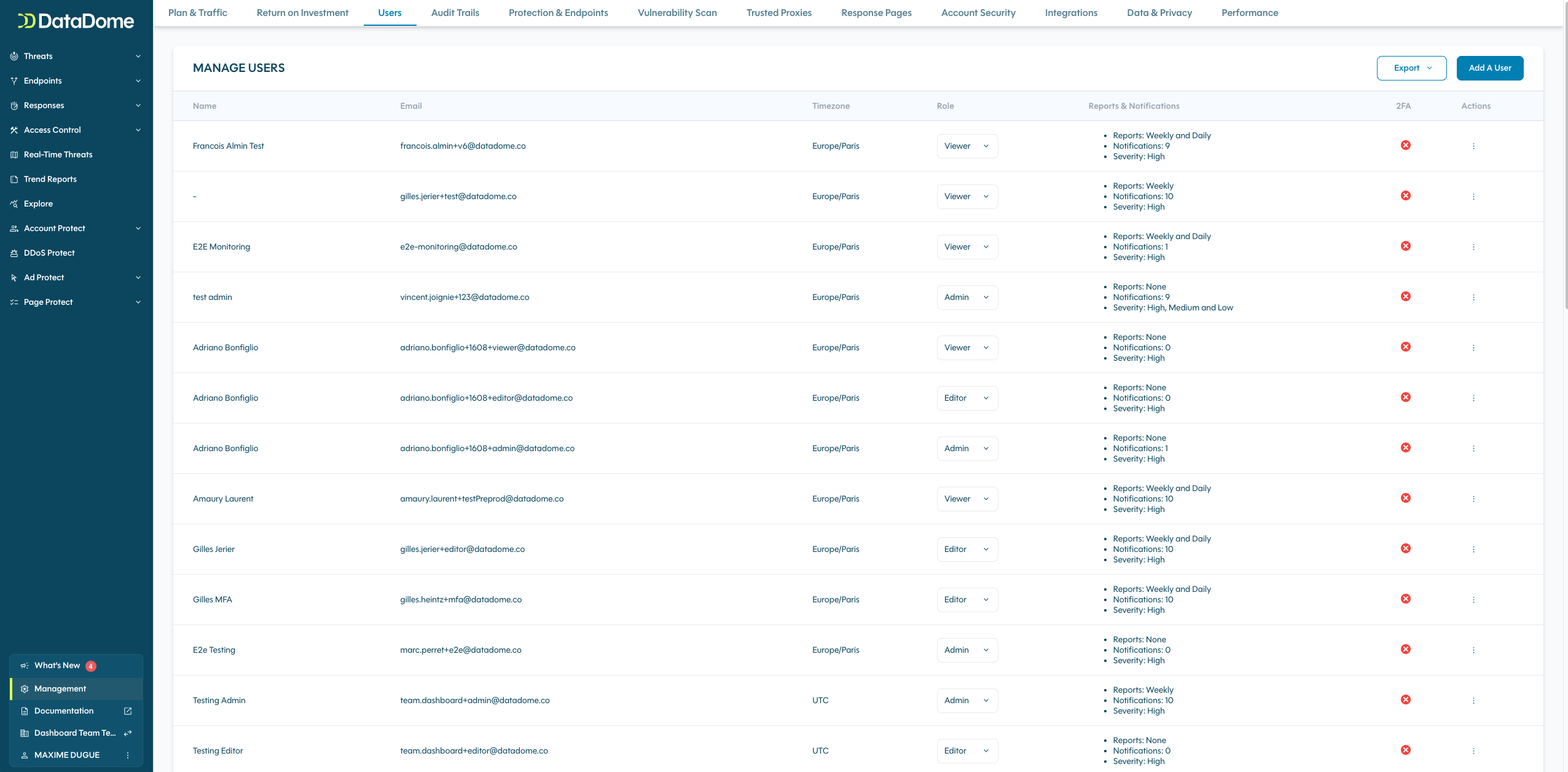Open role dropdown for Francois Almin Test
Image resolution: width=1568 pixels, height=772 pixels.
click(x=967, y=146)
